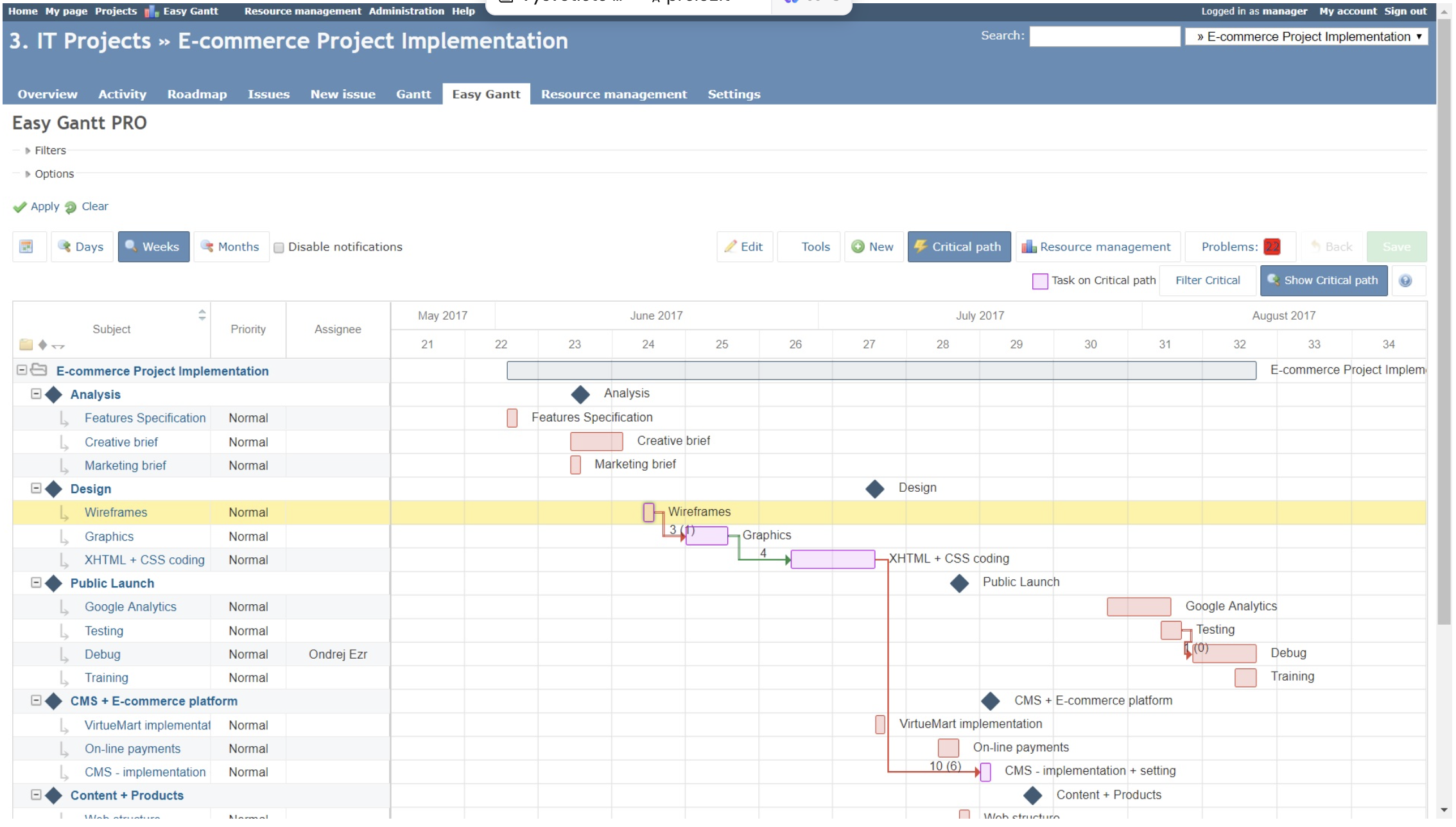The image size is (1456, 827).
Task: Open Resource management toolbar button
Action: [1097, 247]
